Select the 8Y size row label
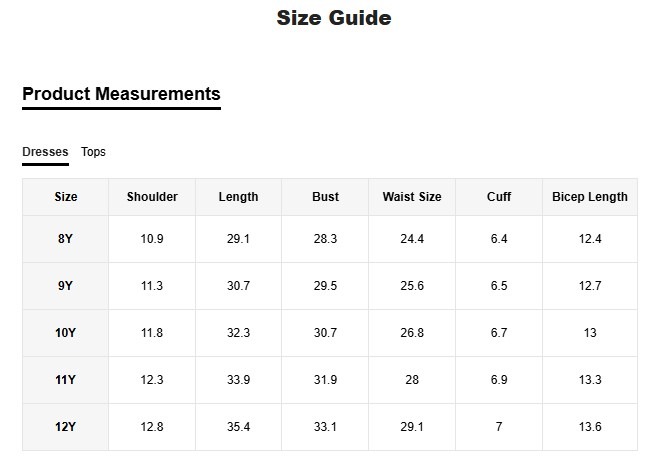664x459 pixels. pyautogui.click(x=65, y=239)
